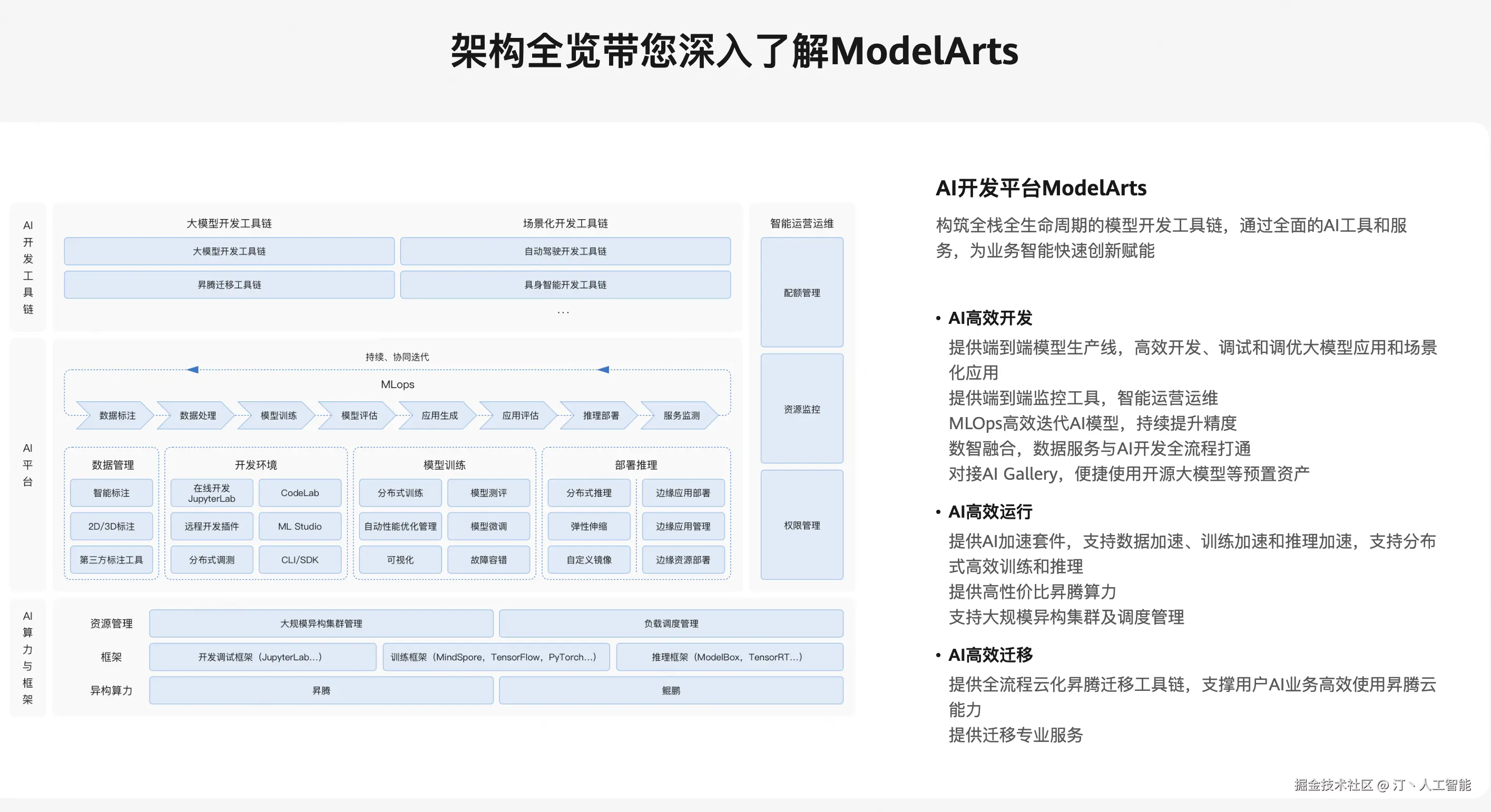Click the left blue iteration arrowhead
This screenshot has height=812, width=1491.
pyautogui.click(x=193, y=370)
